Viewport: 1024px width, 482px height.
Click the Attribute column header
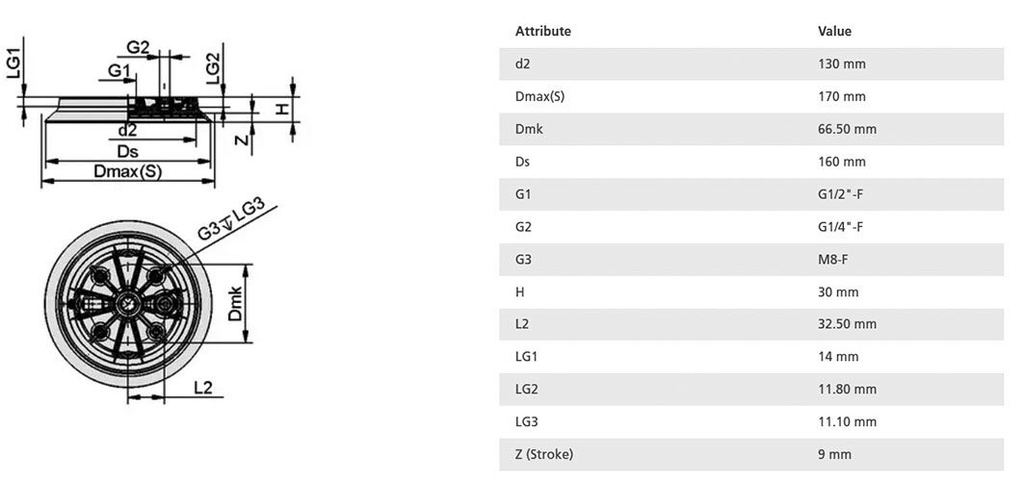[x=543, y=31]
